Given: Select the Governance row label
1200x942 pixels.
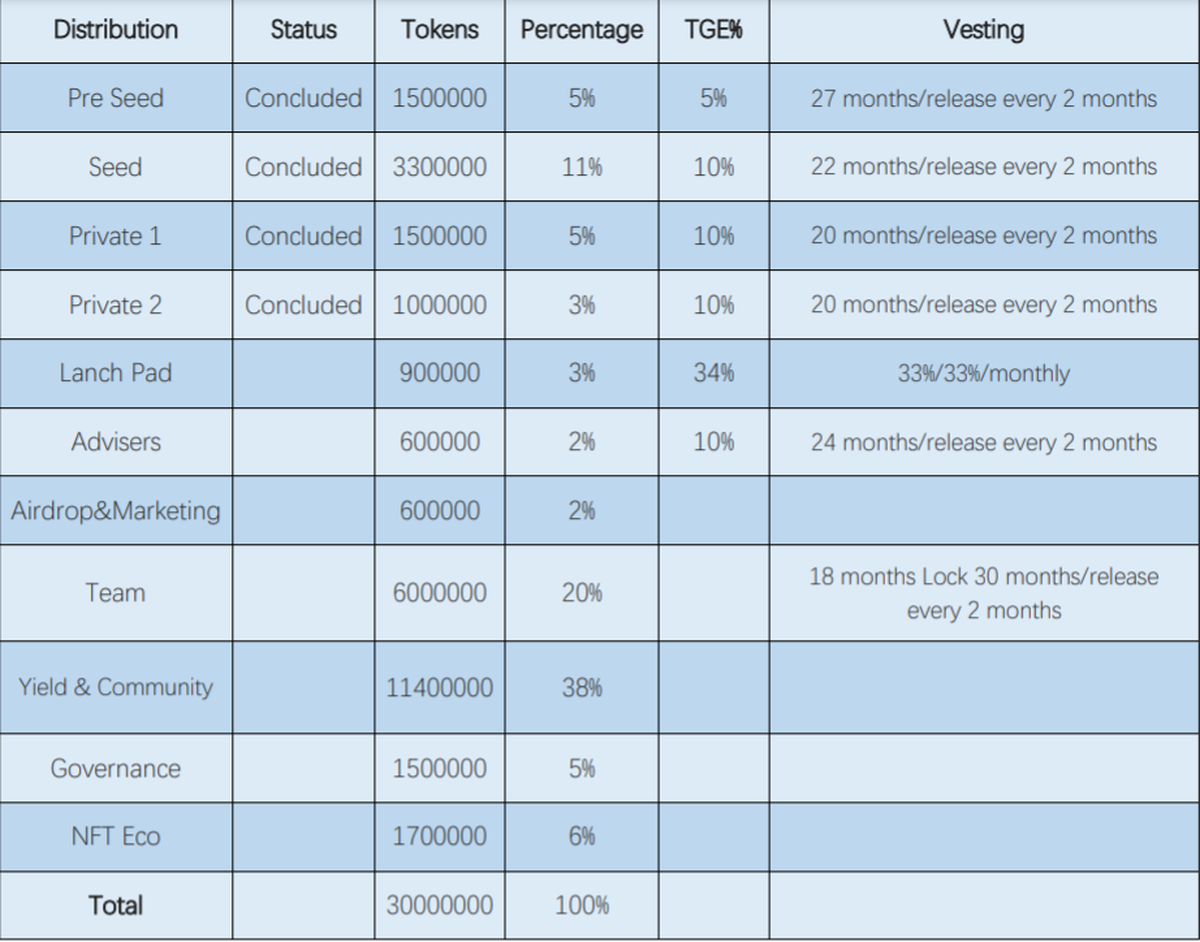Looking at the screenshot, I should [116, 769].
